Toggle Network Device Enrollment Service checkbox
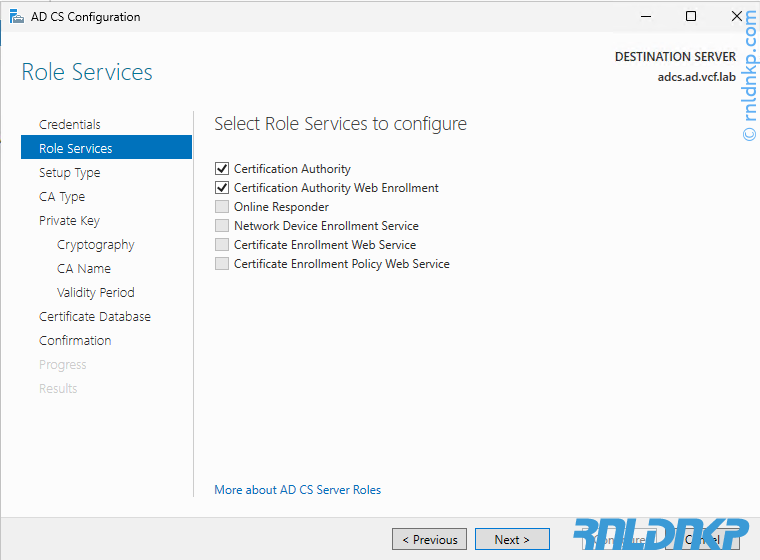Viewport: 760px width, 560px height. click(x=222, y=226)
